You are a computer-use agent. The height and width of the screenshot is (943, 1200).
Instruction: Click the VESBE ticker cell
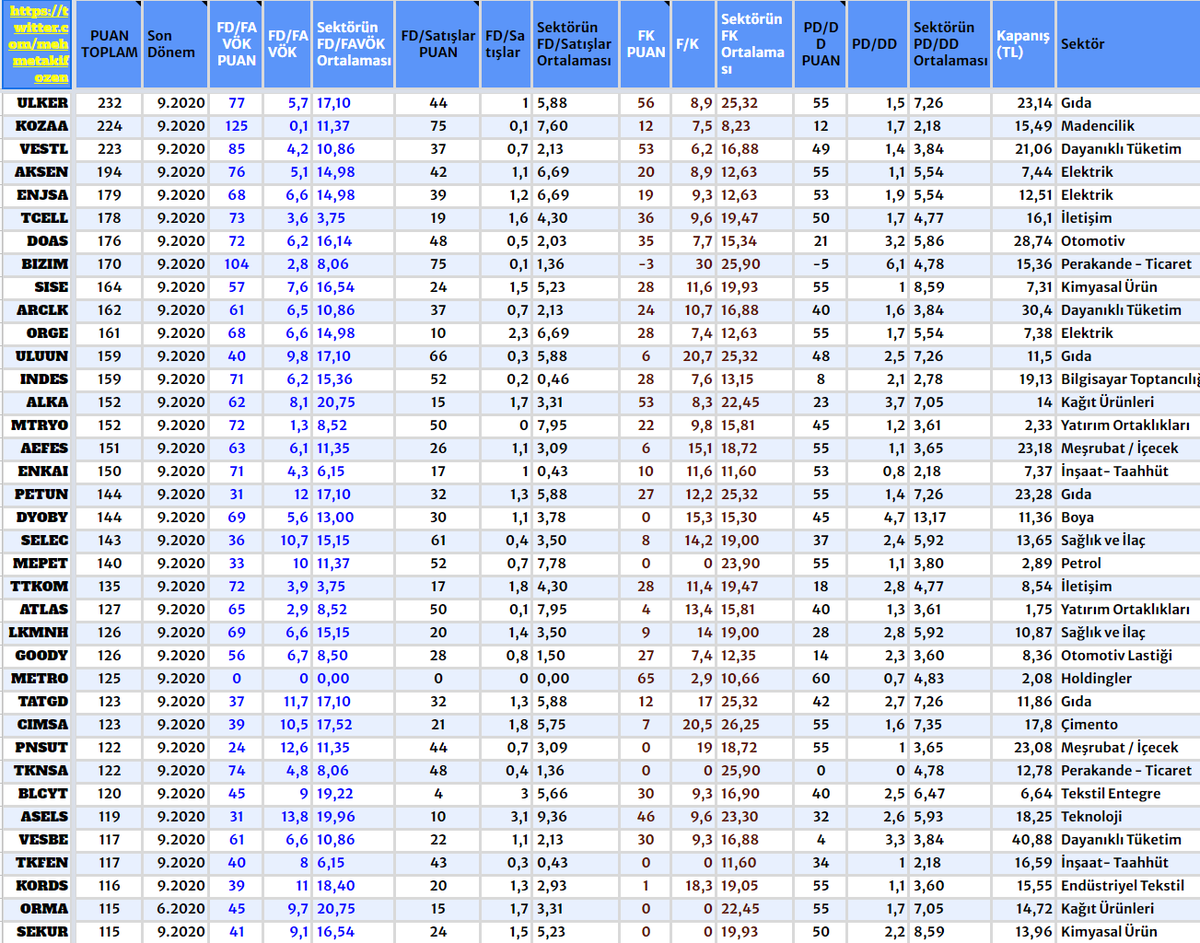38,839
